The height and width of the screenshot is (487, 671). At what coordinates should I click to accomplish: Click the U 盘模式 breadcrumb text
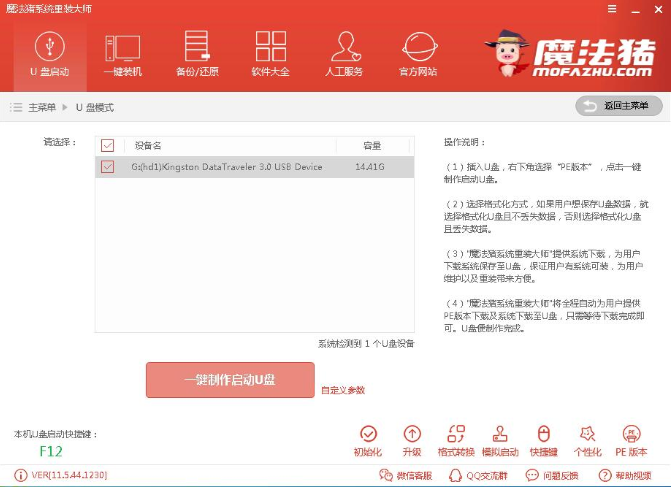pyautogui.click(x=95, y=107)
